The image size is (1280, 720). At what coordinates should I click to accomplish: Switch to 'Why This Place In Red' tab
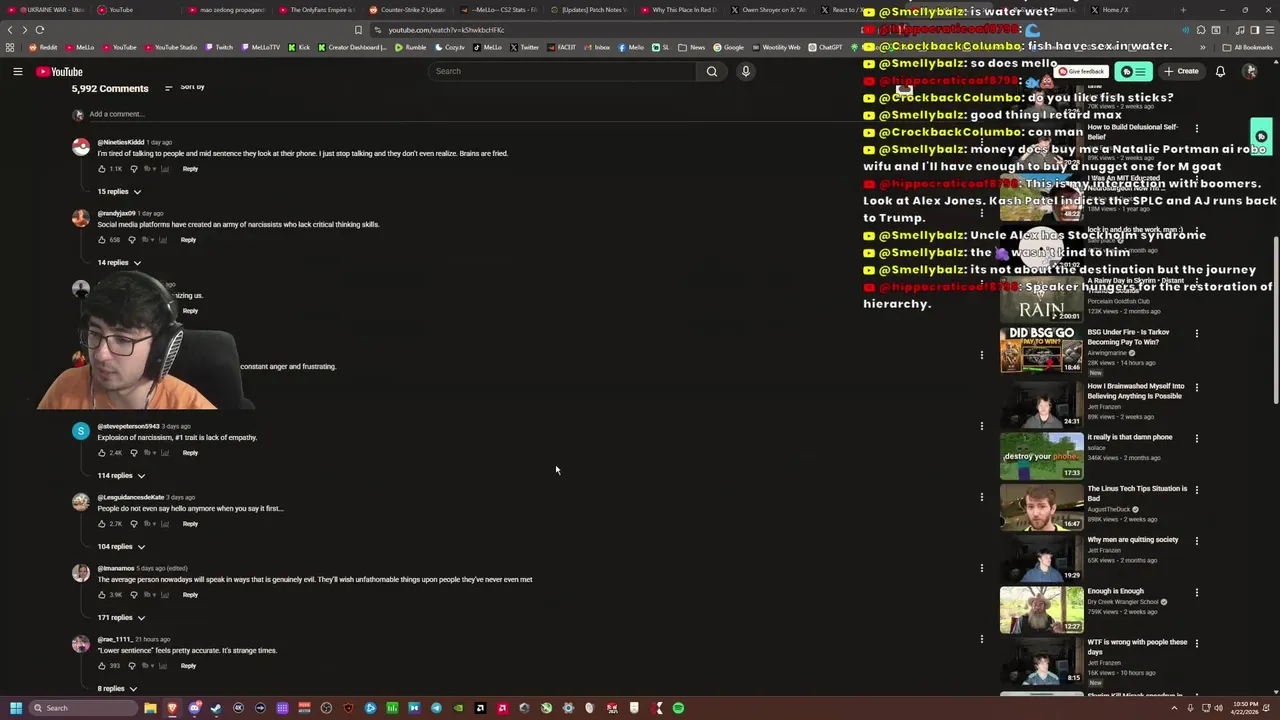pos(680,10)
